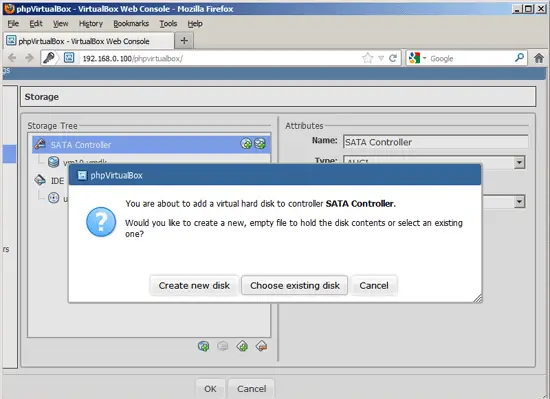The width and height of the screenshot is (550, 399).
Task: Click the password key icon in the address bar
Action: click(49, 58)
